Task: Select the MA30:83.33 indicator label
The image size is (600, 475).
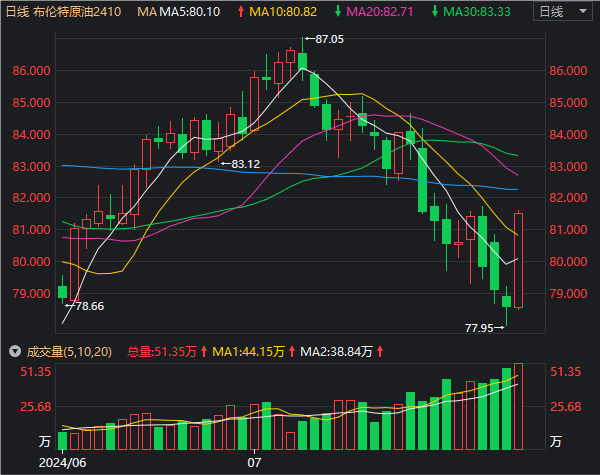Action: [x=476, y=12]
